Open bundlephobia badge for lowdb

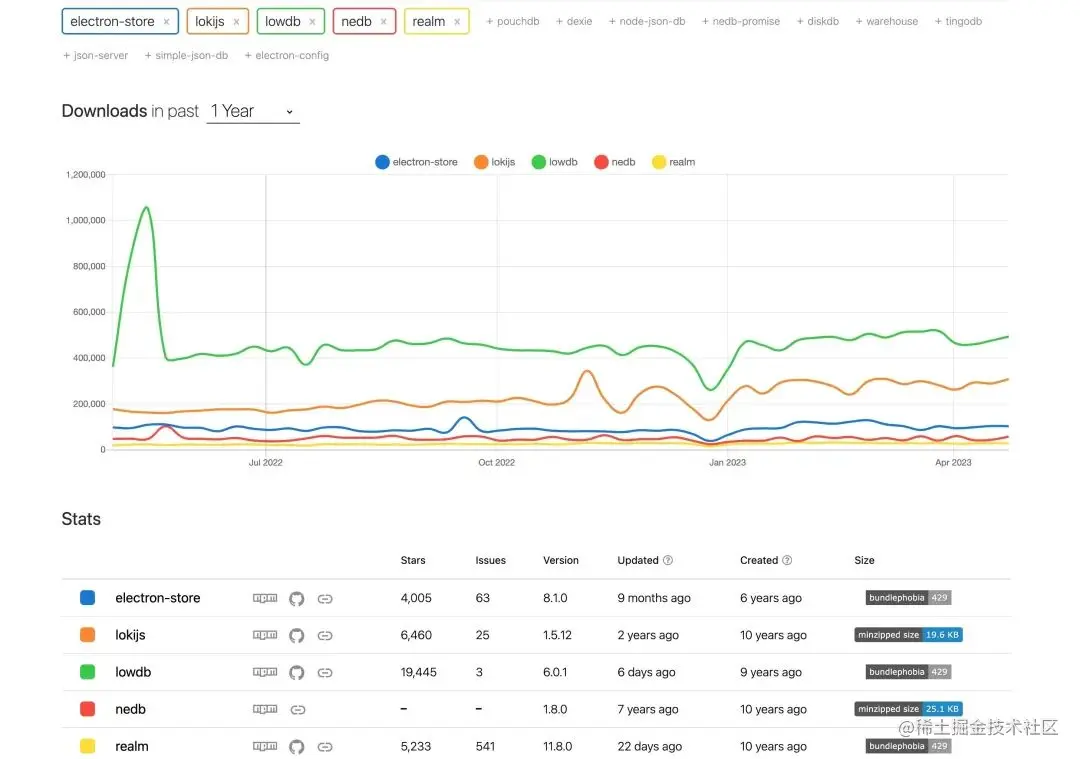pyautogui.click(x=908, y=672)
